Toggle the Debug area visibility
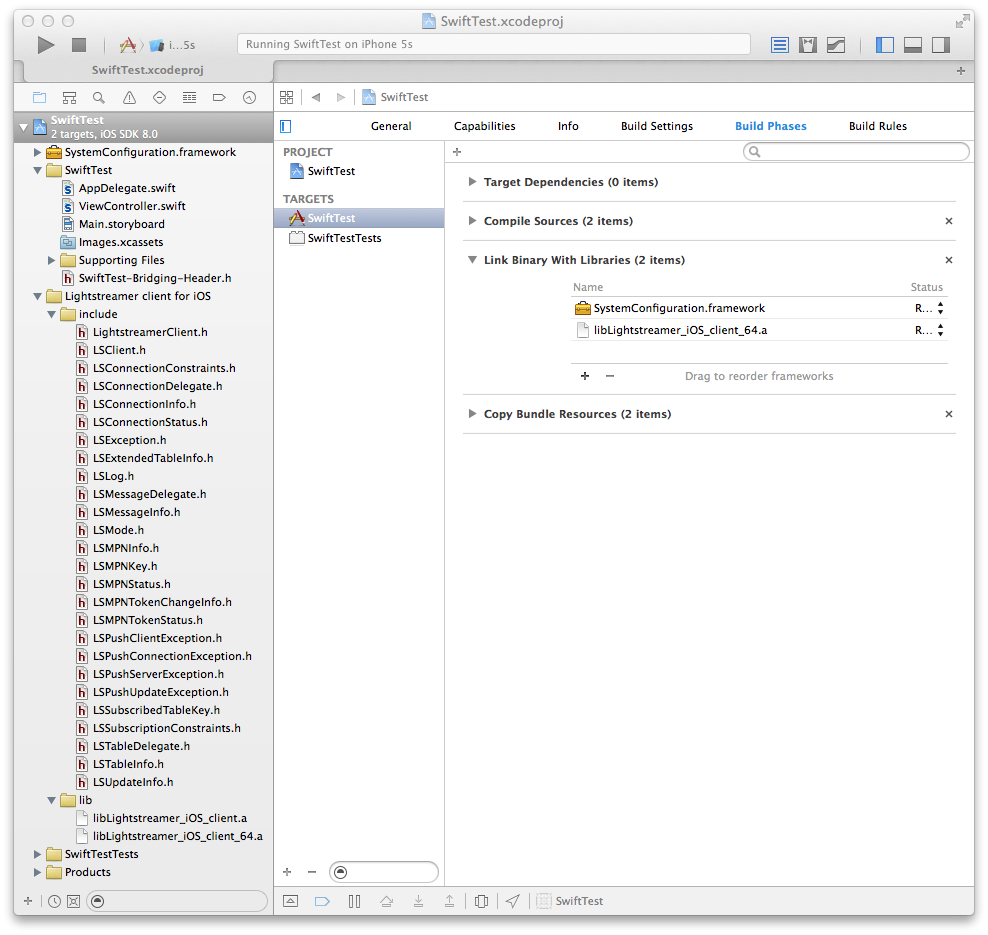 click(913, 45)
